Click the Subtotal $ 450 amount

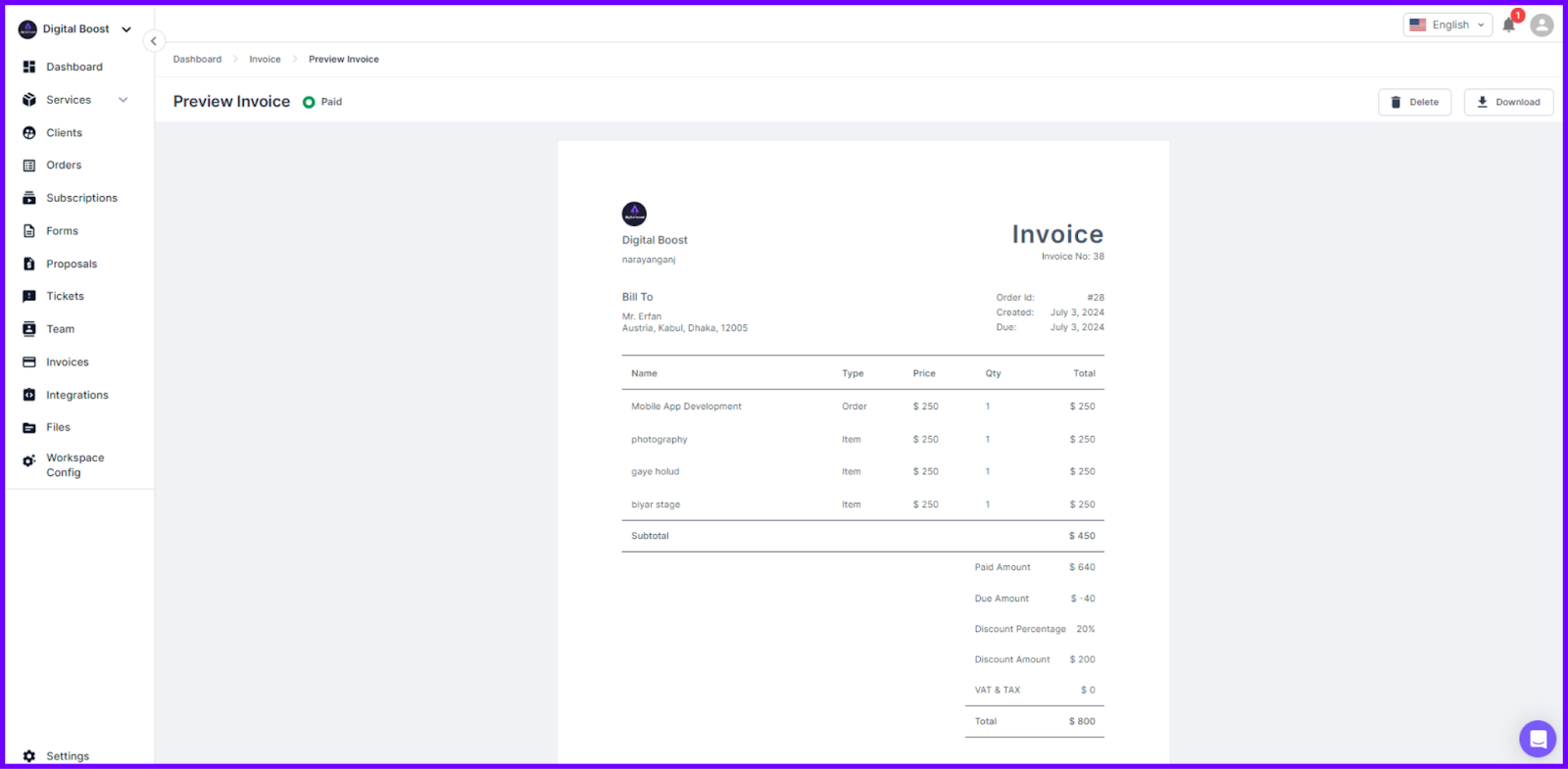[x=1082, y=536]
